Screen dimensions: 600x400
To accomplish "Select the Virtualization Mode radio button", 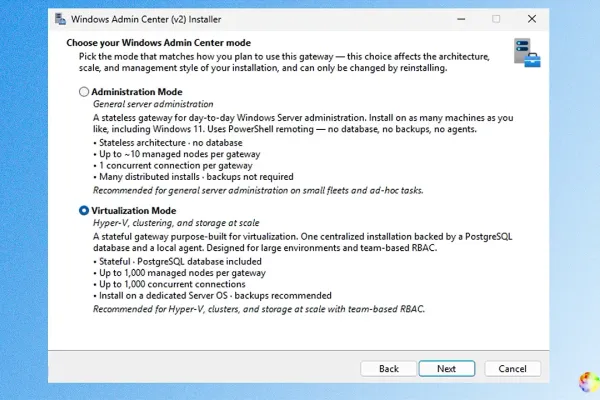I will coord(84,211).
